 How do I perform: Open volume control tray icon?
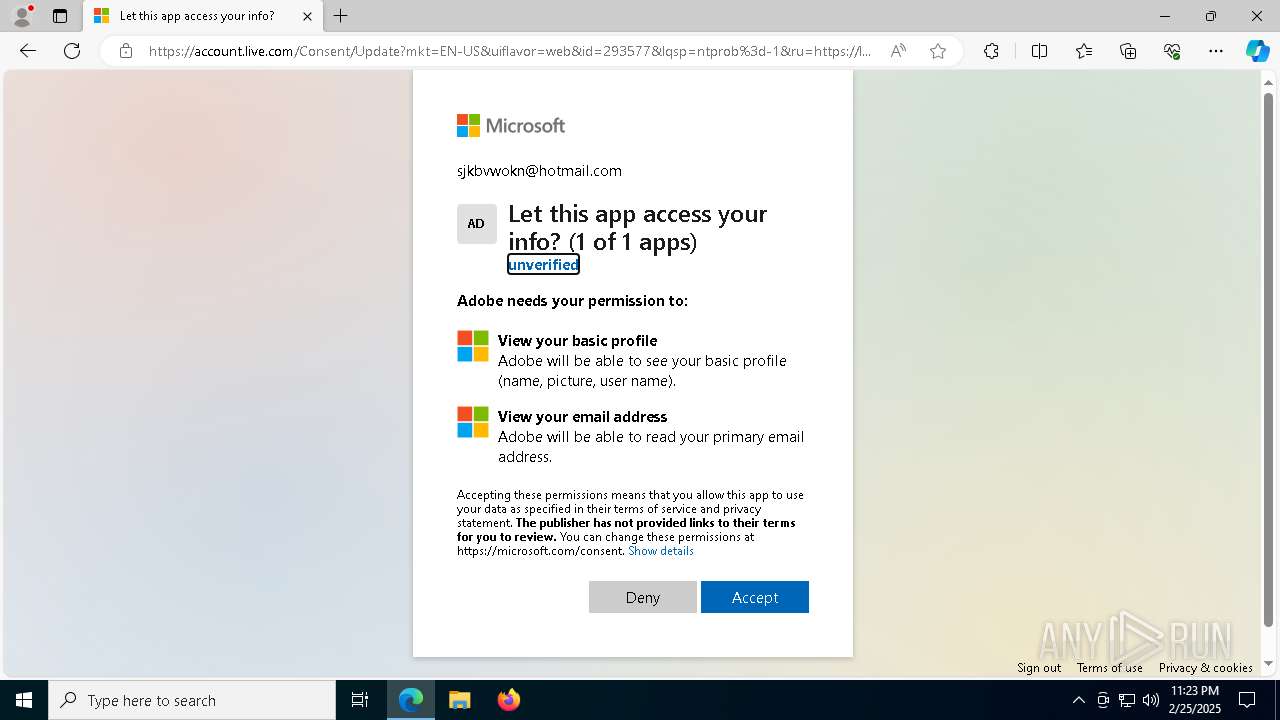point(1151,700)
